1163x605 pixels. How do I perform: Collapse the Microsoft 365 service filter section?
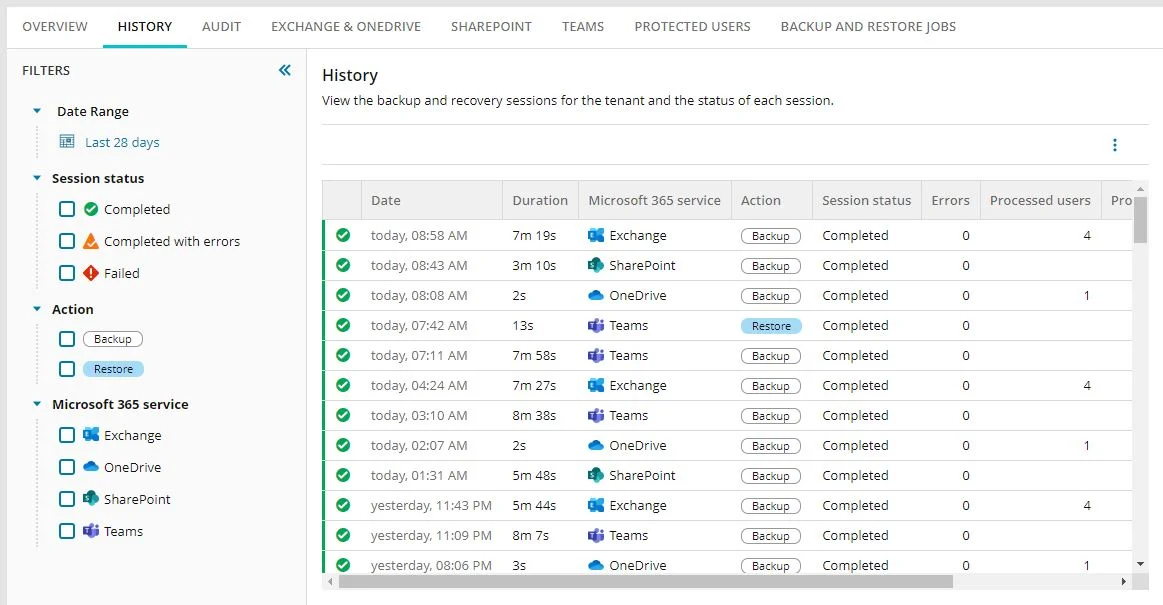pyautogui.click(x=37, y=404)
